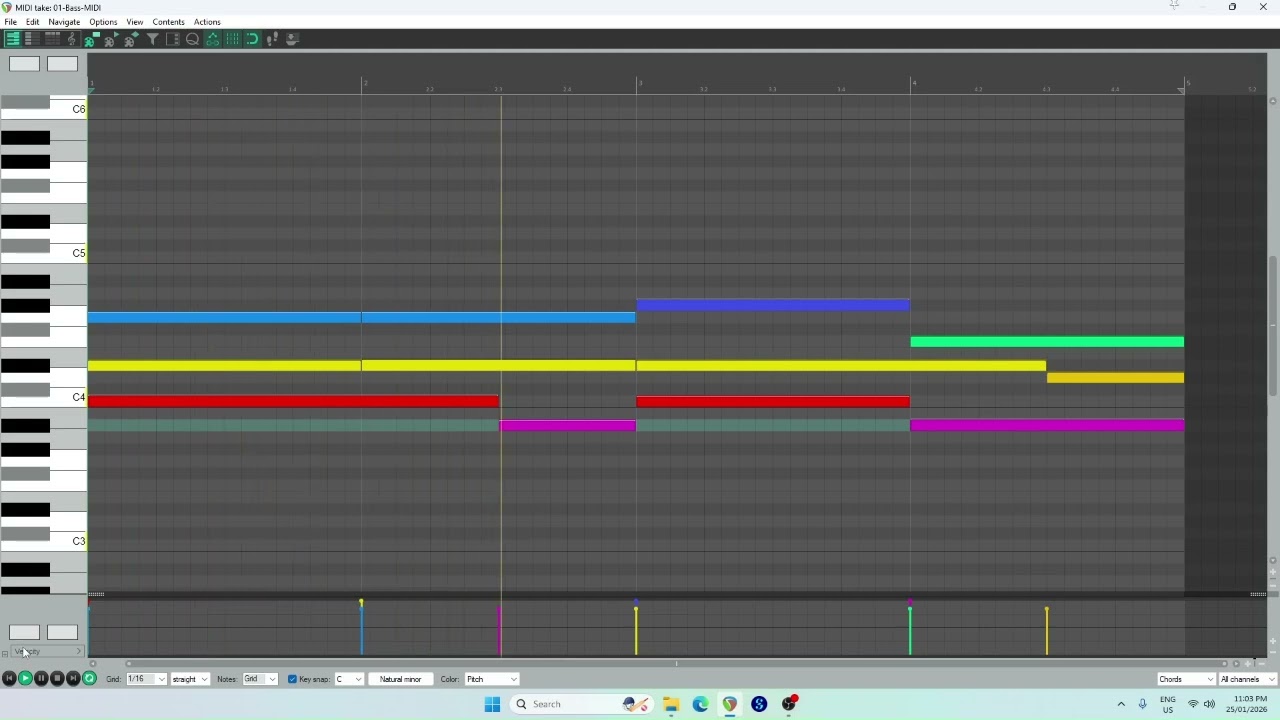1280x720 pixels.
Task: Open the Grid 1/16 dropdown
Action: click(146, 679)
